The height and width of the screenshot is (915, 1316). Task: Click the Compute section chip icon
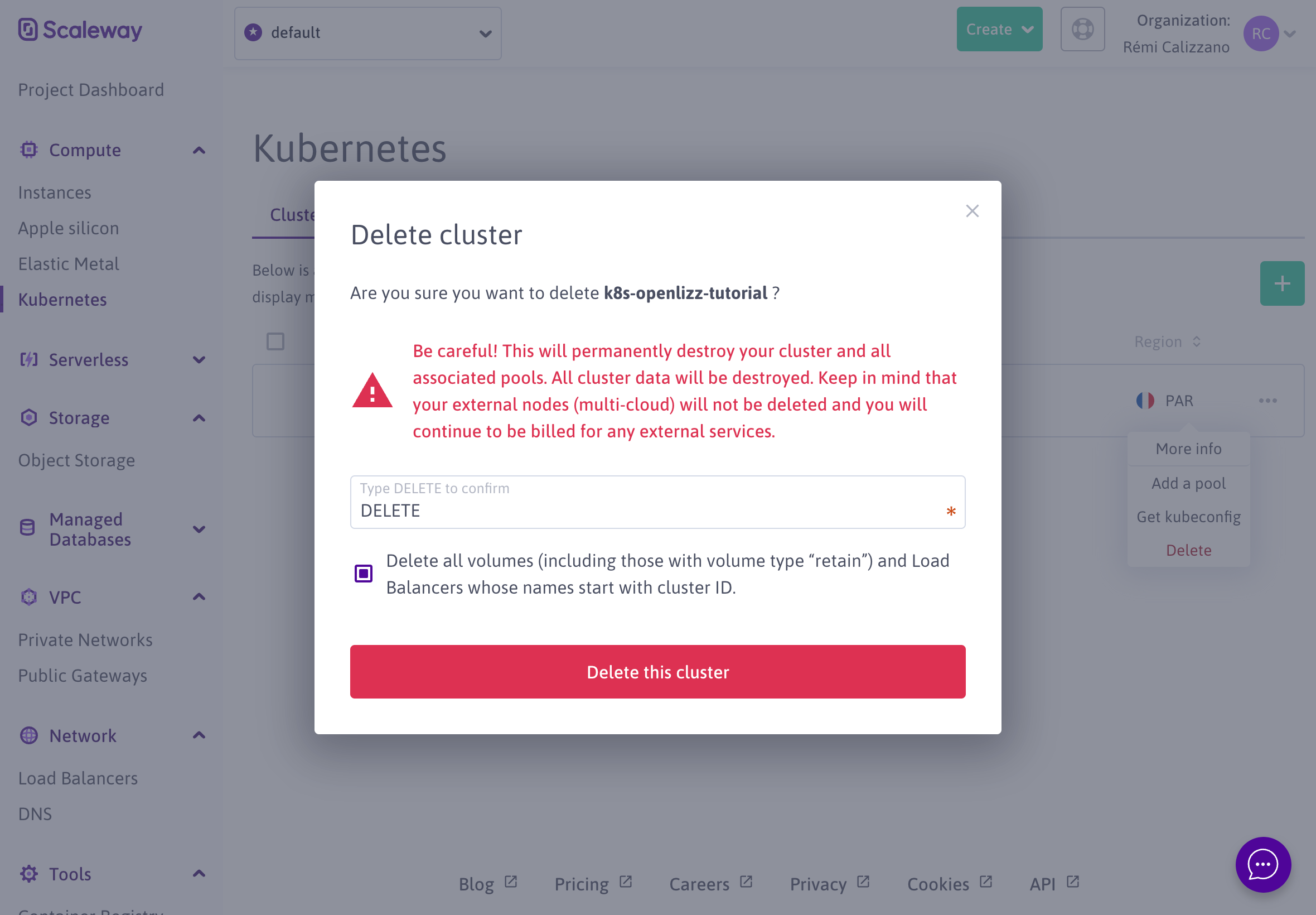(x=28, y=150)
